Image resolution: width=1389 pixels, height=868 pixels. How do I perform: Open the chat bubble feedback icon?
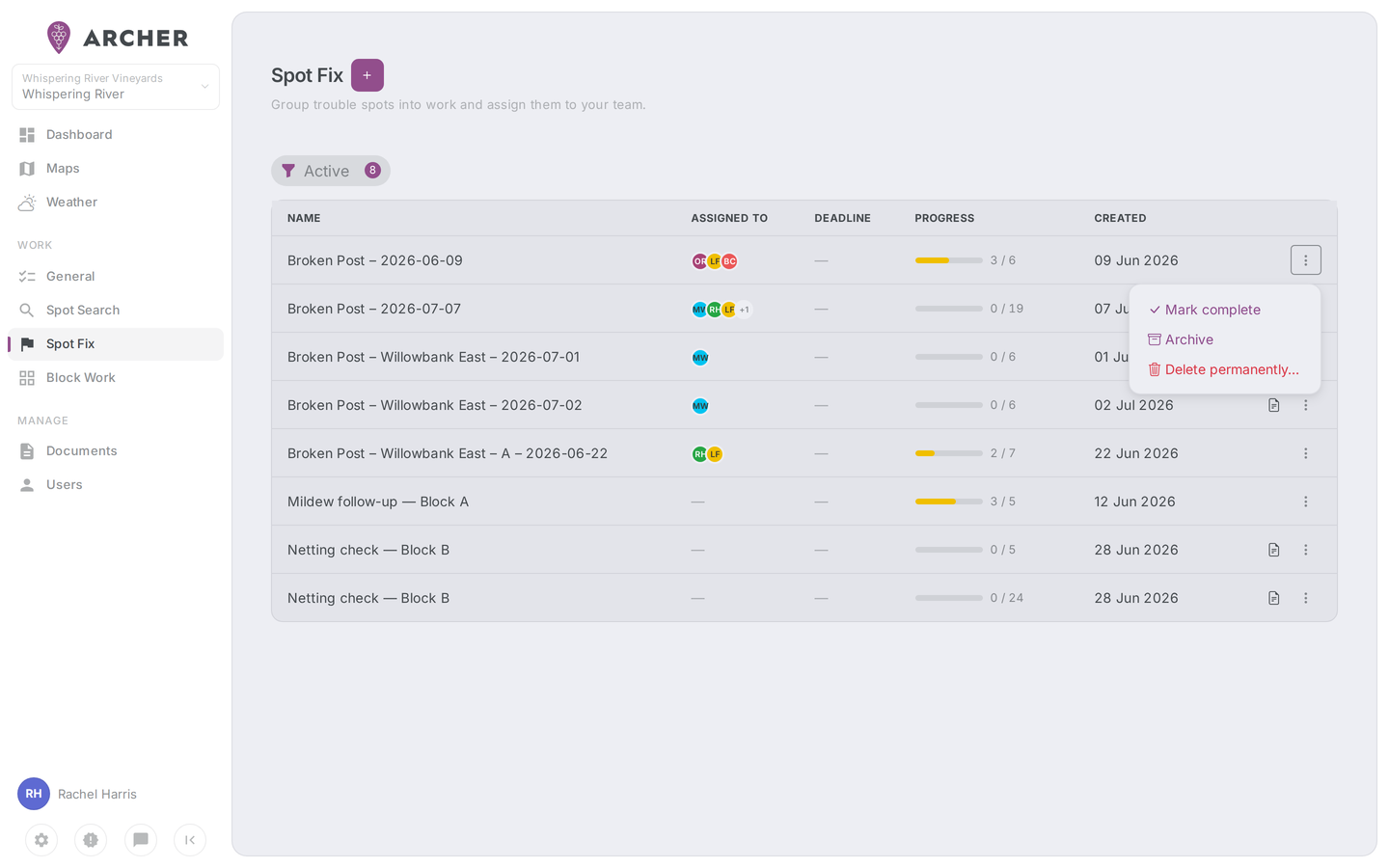coord(141,840)
